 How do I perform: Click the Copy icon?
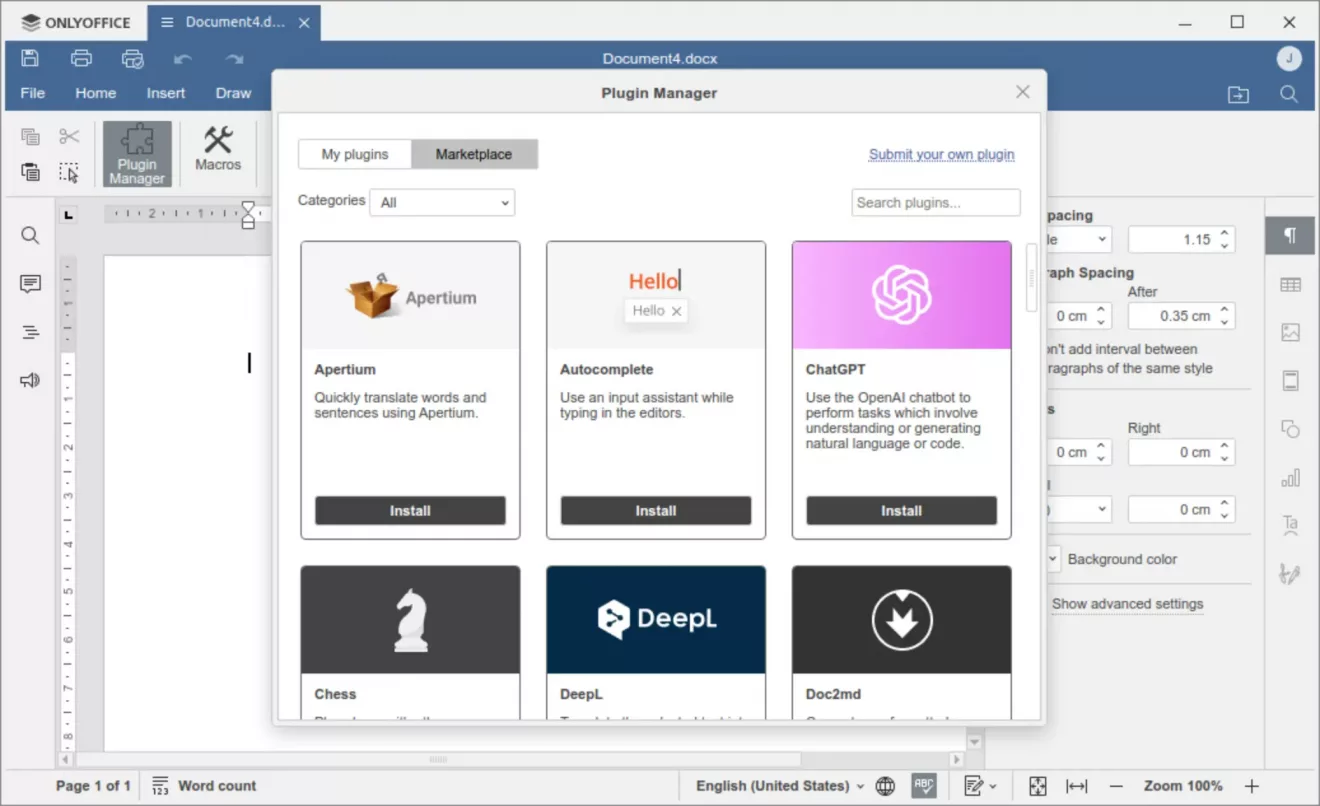point(30,137)
